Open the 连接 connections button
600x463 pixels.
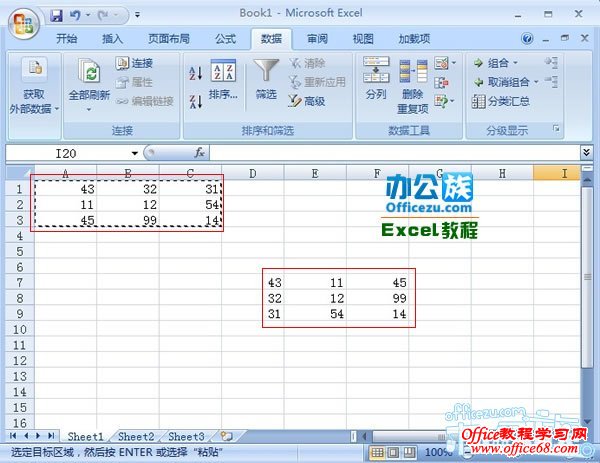click(x=134, y=63)
